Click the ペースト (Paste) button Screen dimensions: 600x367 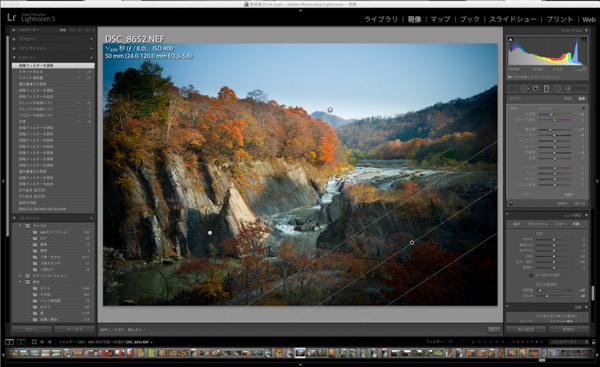pos(75,329)
